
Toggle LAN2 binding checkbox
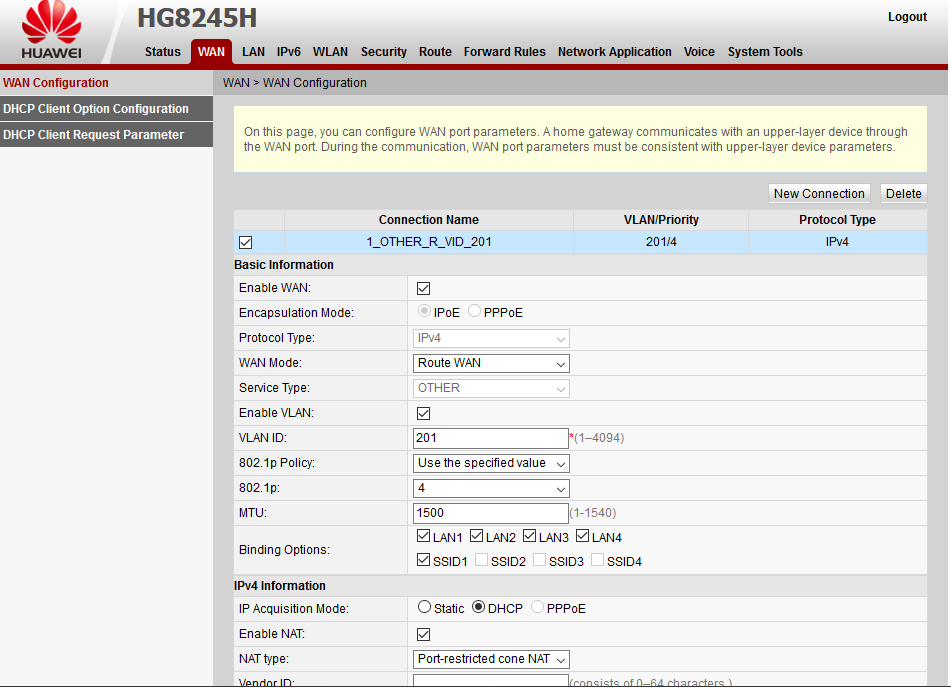coord(477,536)
